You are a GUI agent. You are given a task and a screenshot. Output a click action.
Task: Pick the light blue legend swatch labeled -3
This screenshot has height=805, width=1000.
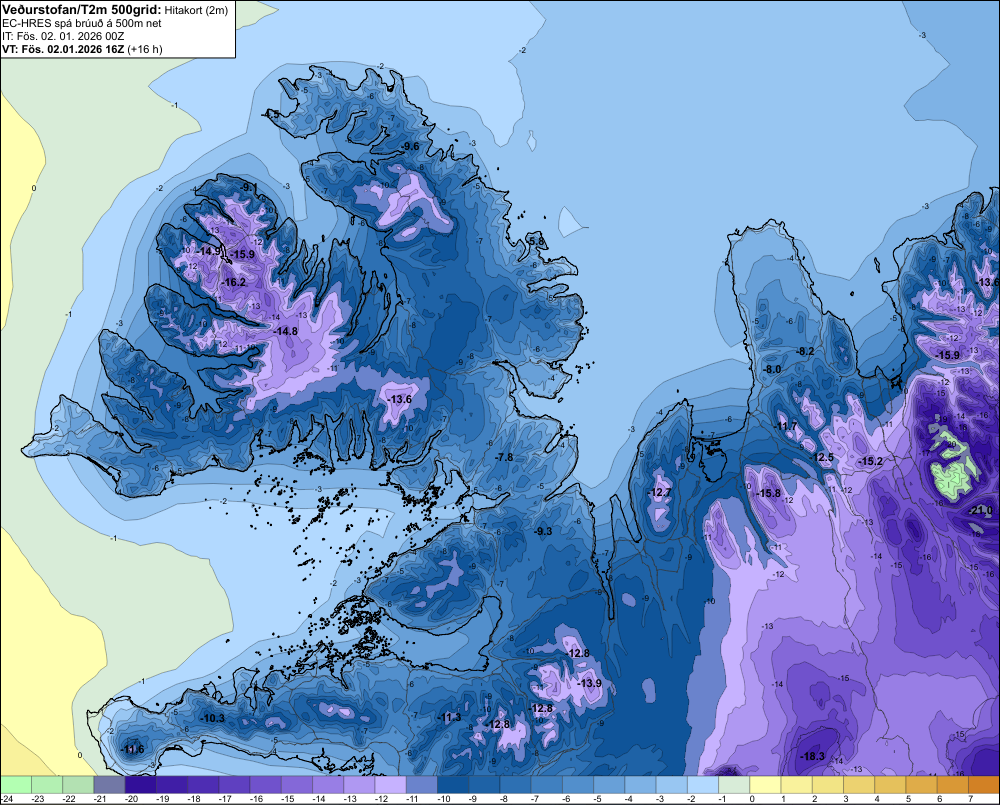pos(672,784)
